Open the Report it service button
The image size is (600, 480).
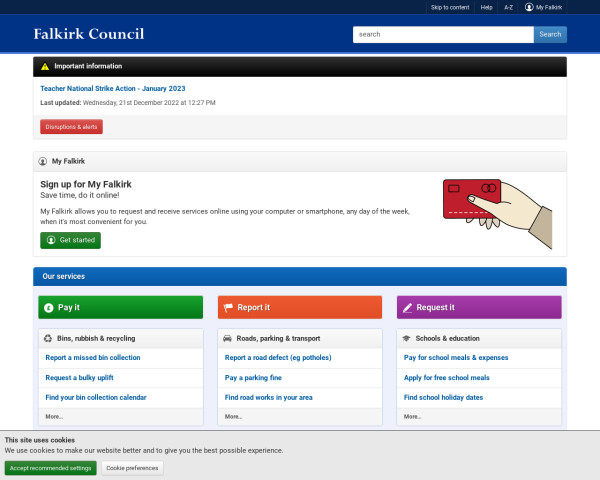click(300, 307)
